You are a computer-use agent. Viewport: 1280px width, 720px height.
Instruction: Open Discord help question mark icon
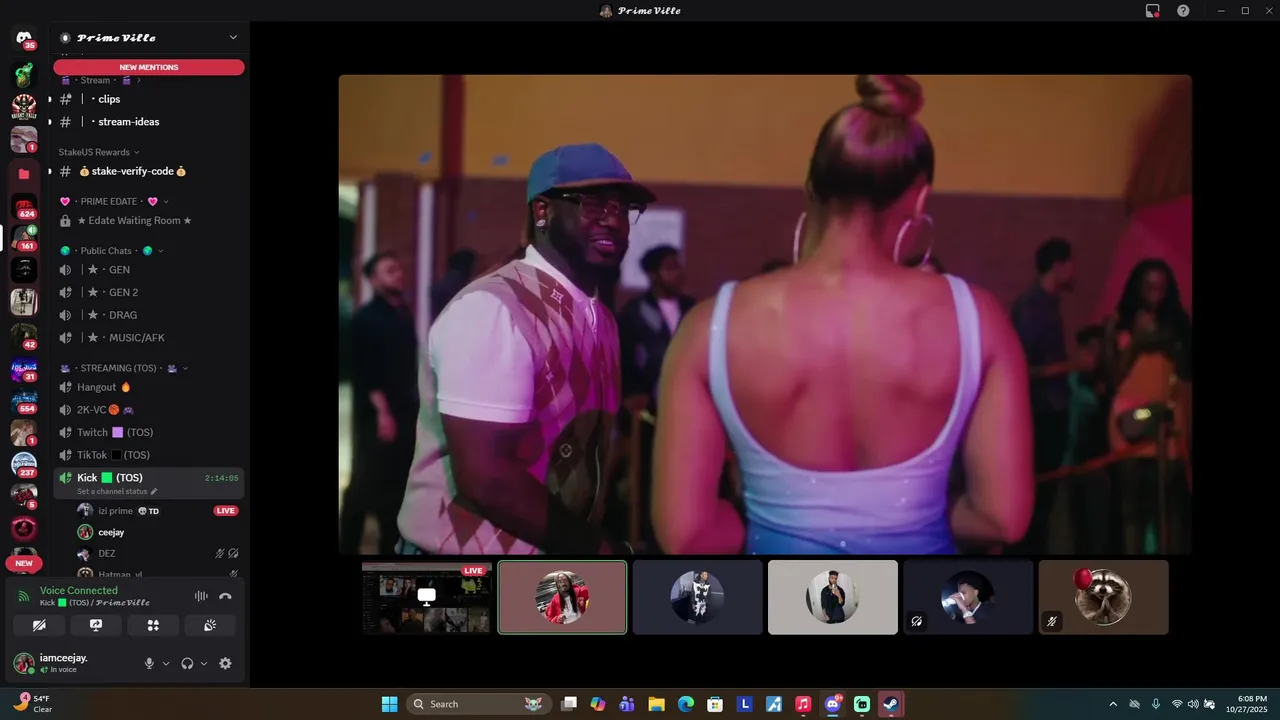(1183, 11)
